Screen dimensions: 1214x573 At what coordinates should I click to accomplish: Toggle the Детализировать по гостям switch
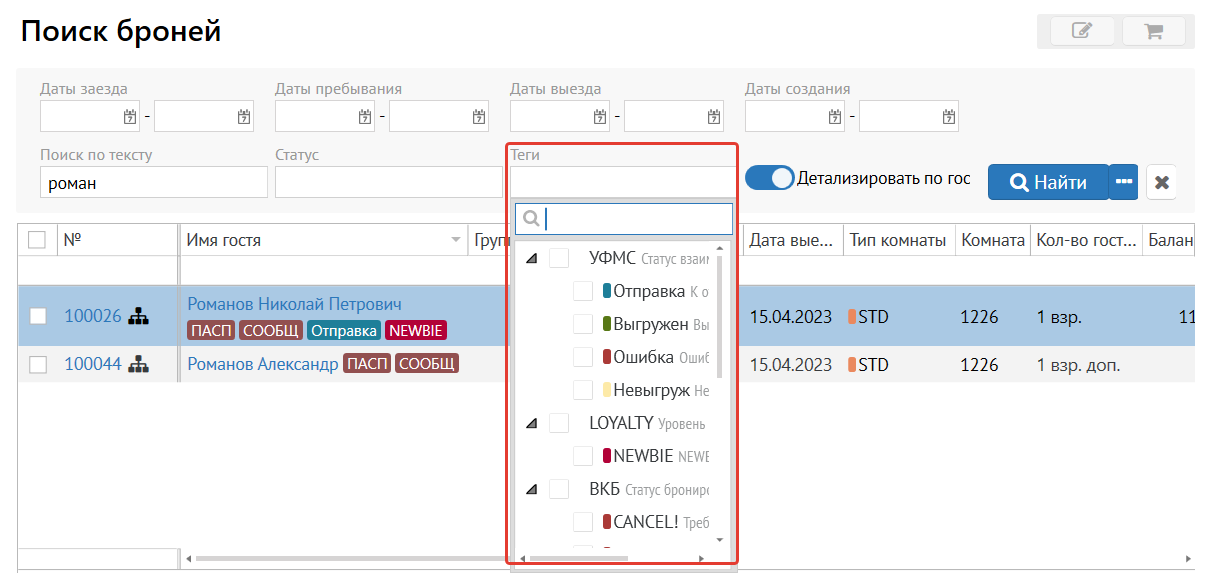pos(770,178)
